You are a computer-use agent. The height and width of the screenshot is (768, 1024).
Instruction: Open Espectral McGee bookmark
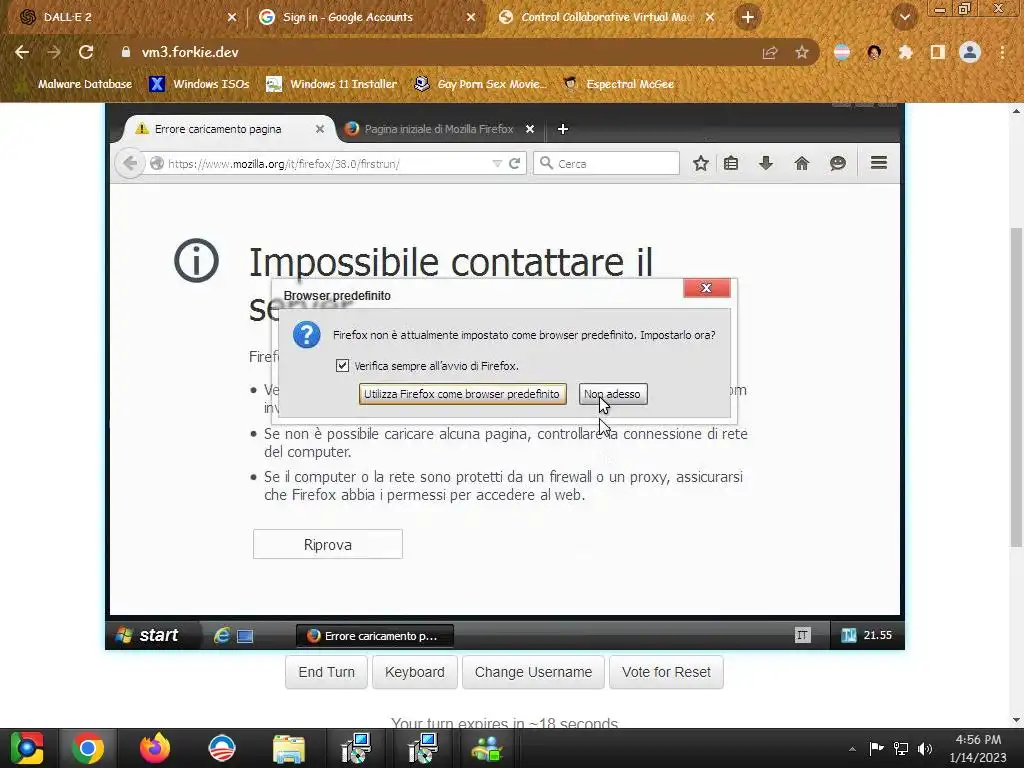click(619, 84)
